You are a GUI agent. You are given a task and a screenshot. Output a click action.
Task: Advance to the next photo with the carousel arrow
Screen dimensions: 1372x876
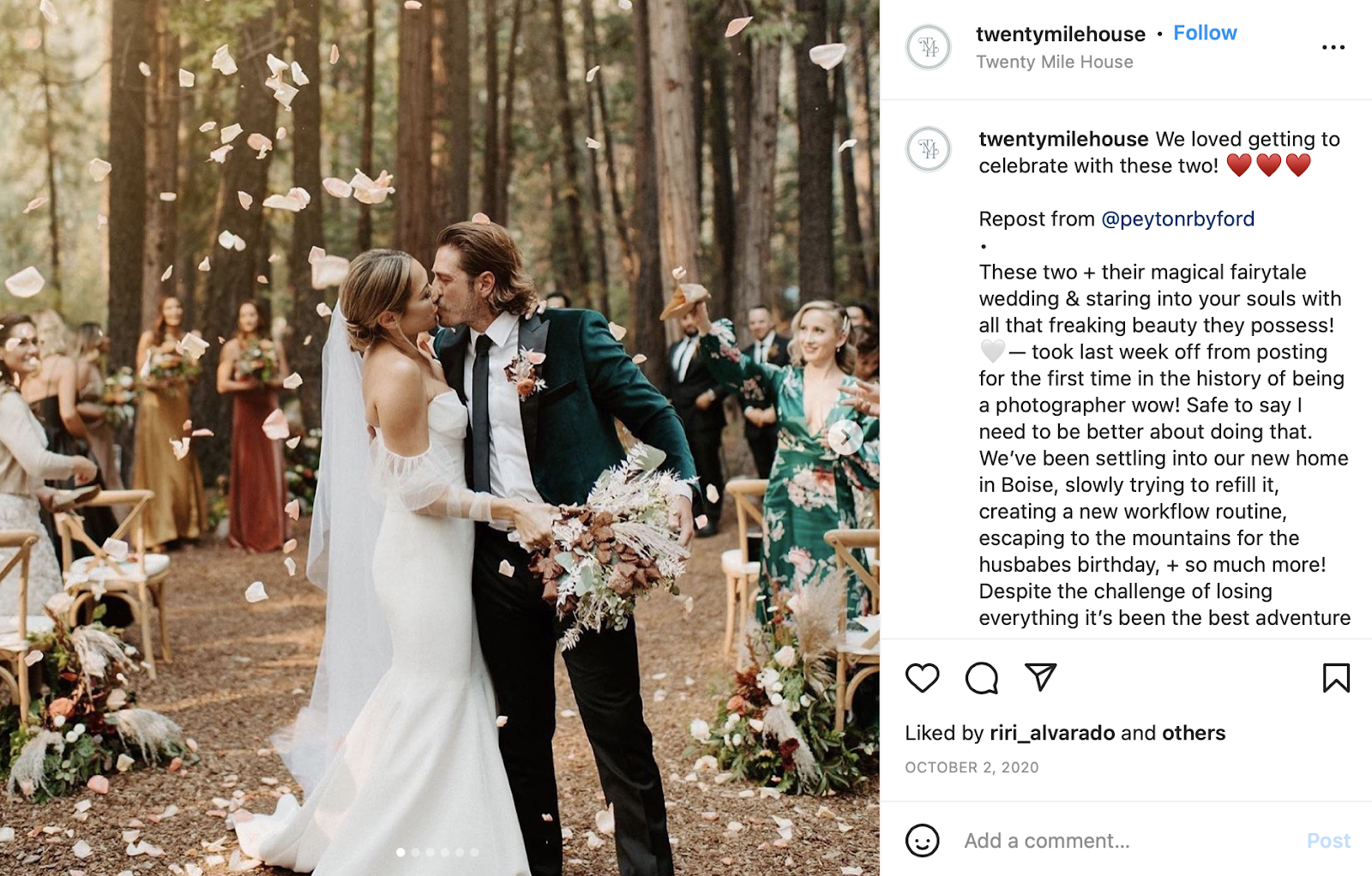pyautogui.click(x=845, y=437)
